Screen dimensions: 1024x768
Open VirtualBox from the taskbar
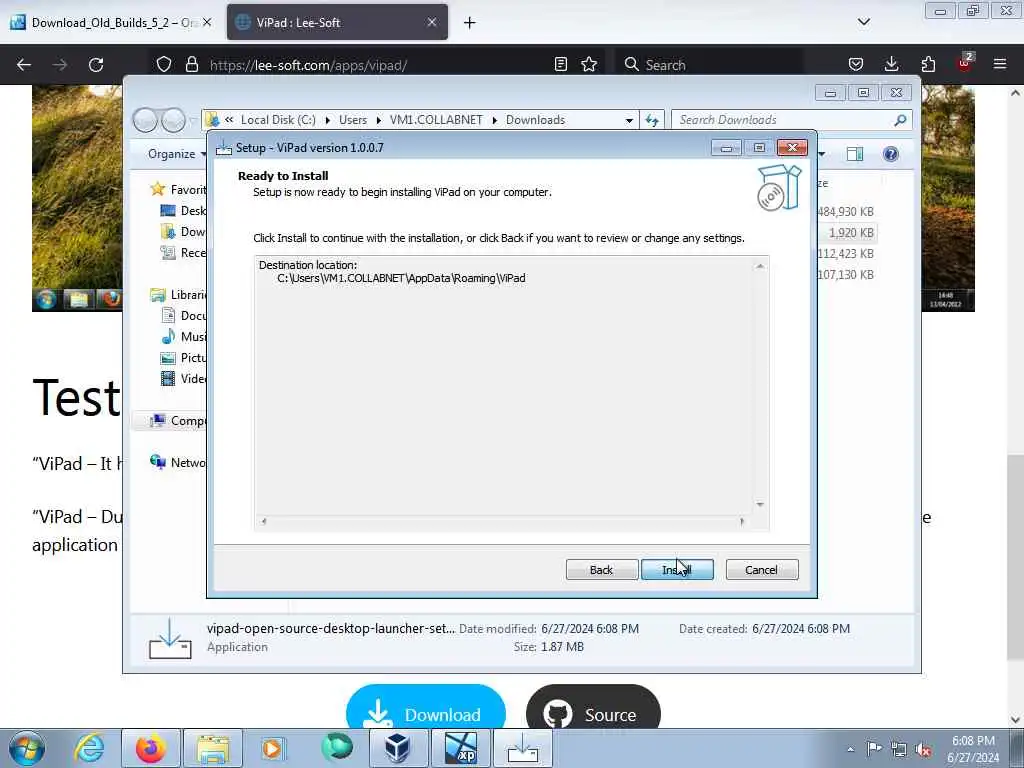click(398, 748)
